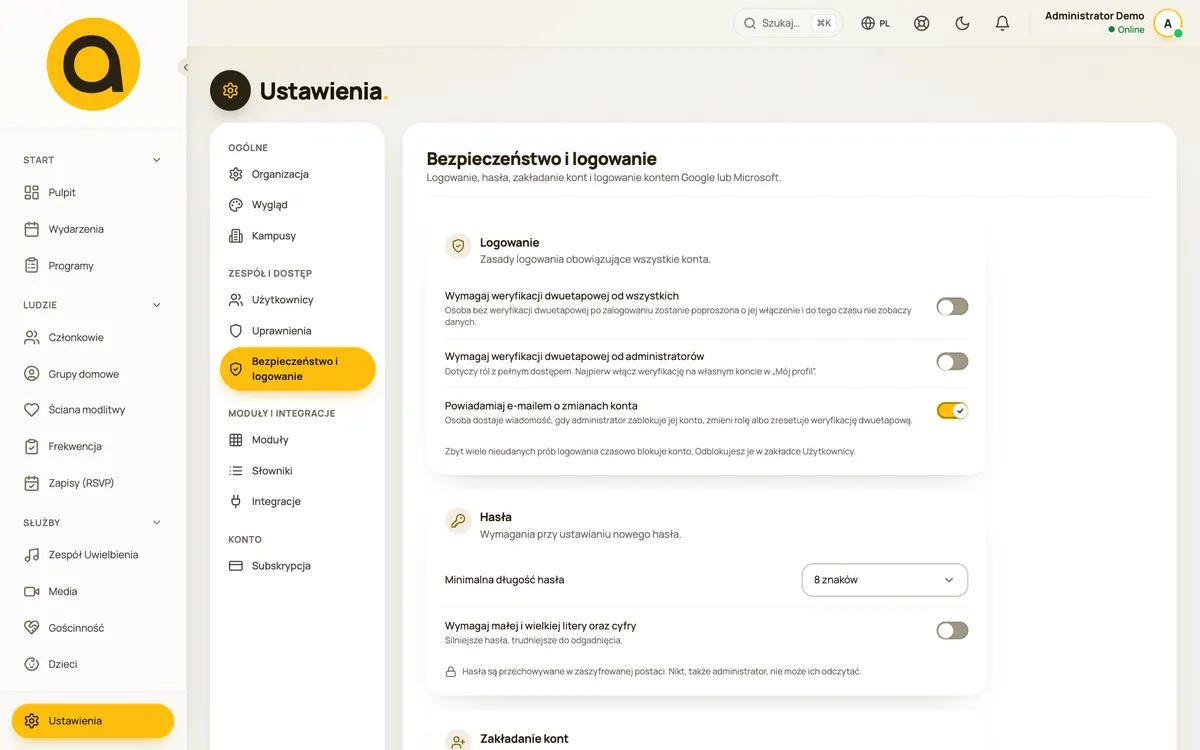This screenshot has height=750, width=1200.
Task: Click the Logowanie section shield icon
Action: (458, 245)
